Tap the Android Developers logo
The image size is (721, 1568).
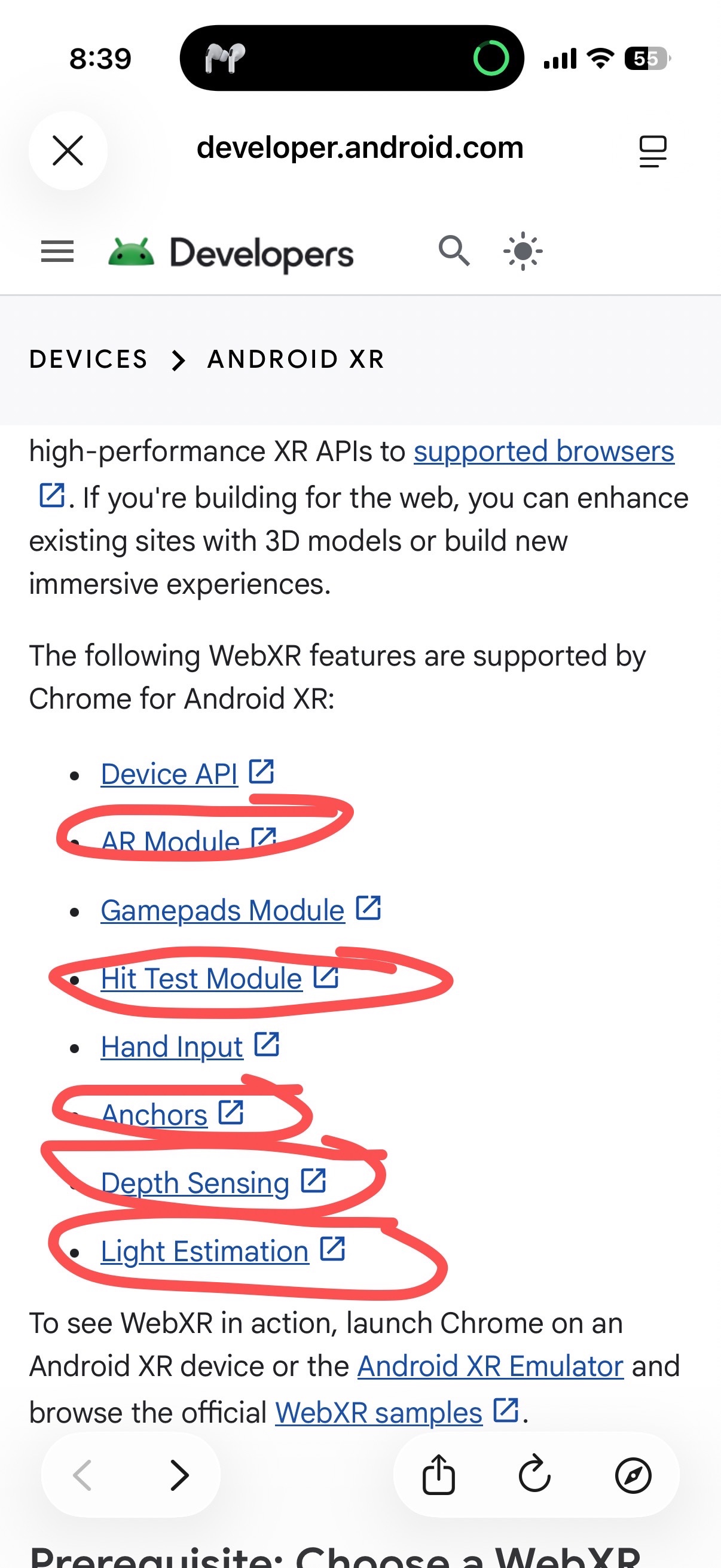pos(231,252)
